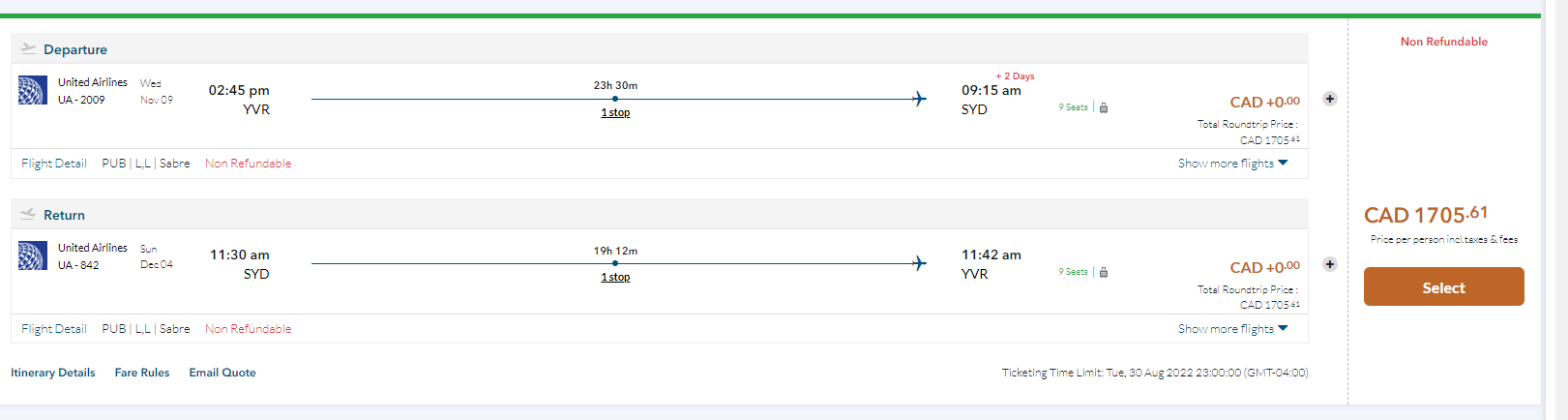The image size is (1568, 420).
Task: Click the baggage icon on departure flight
Action: [1104, 107]
